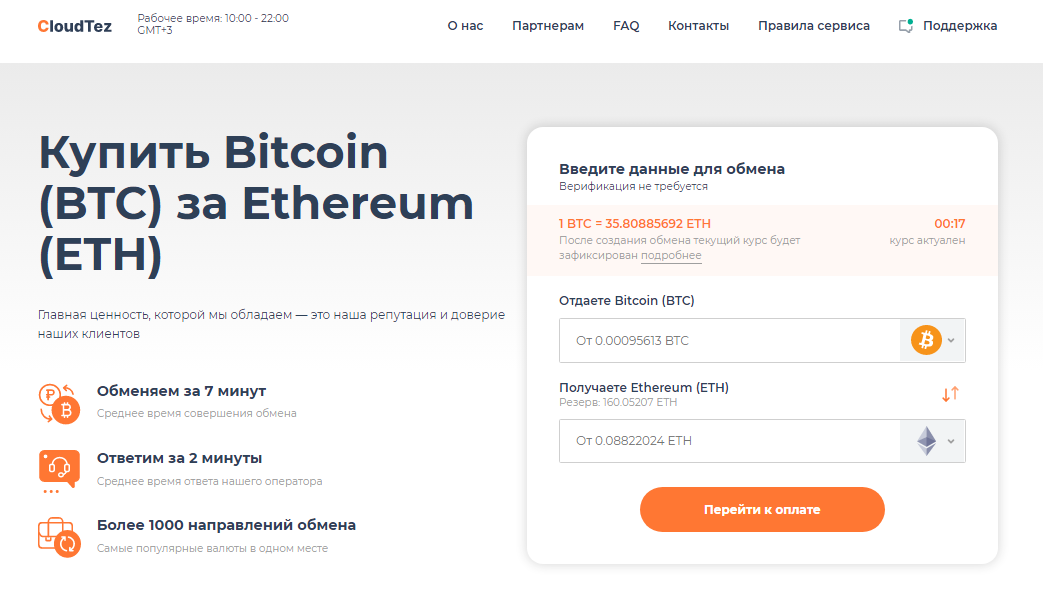Expand the Ethereum currency dropdown chevron

click(951, 441)
